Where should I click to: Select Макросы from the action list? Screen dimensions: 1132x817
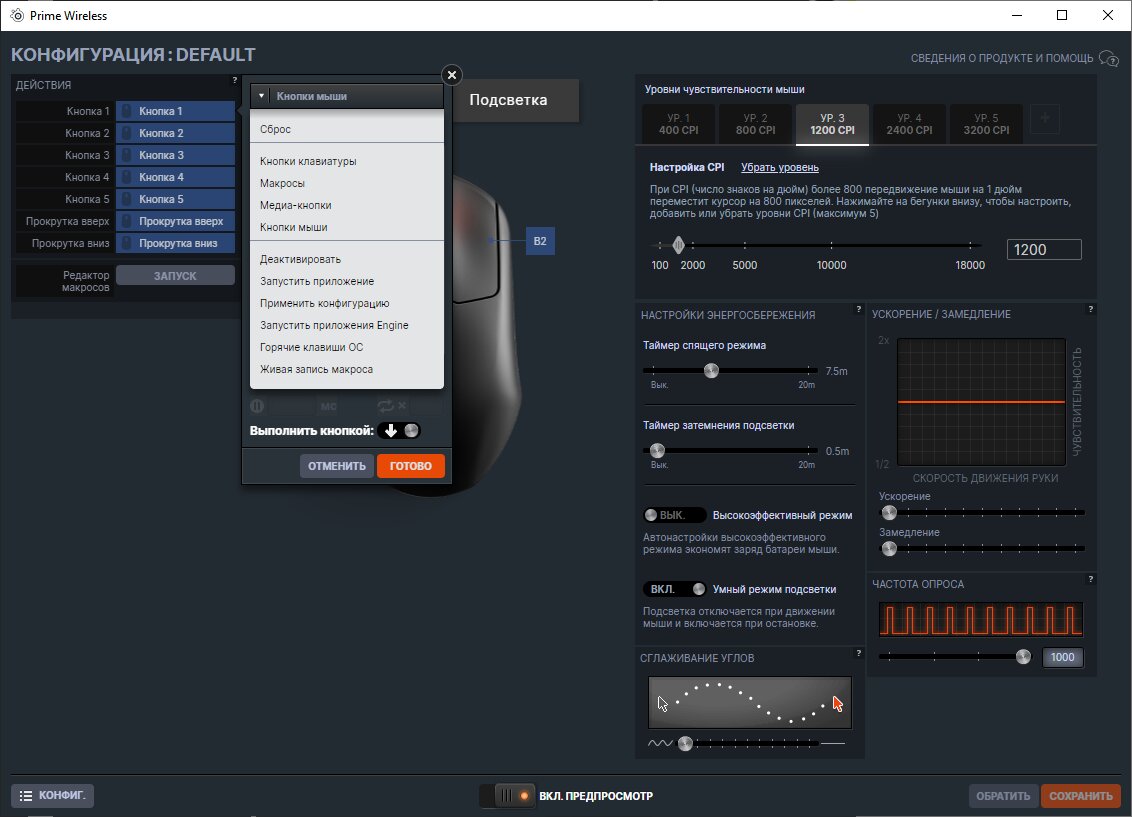(x=282, y=183)
